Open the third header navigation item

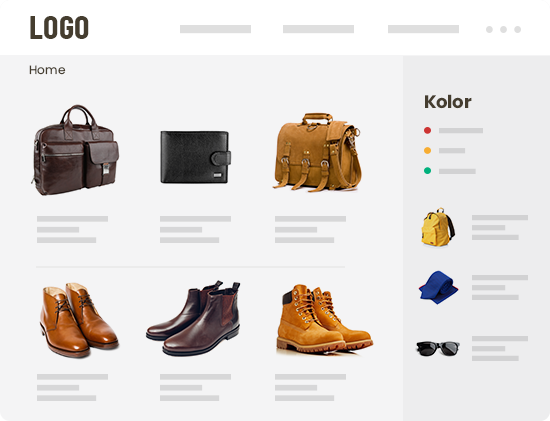(x=423, y=29)
